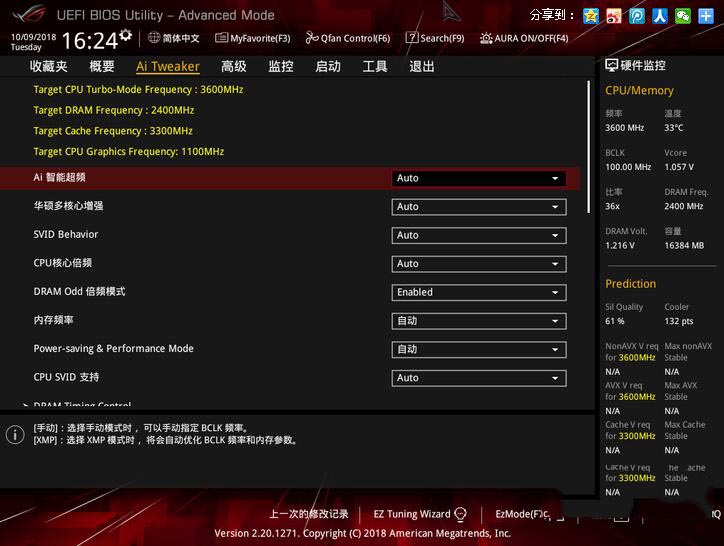This screenshot has width=724, height=546.
Task: Click the globe language icon
Action: (154, 37)
